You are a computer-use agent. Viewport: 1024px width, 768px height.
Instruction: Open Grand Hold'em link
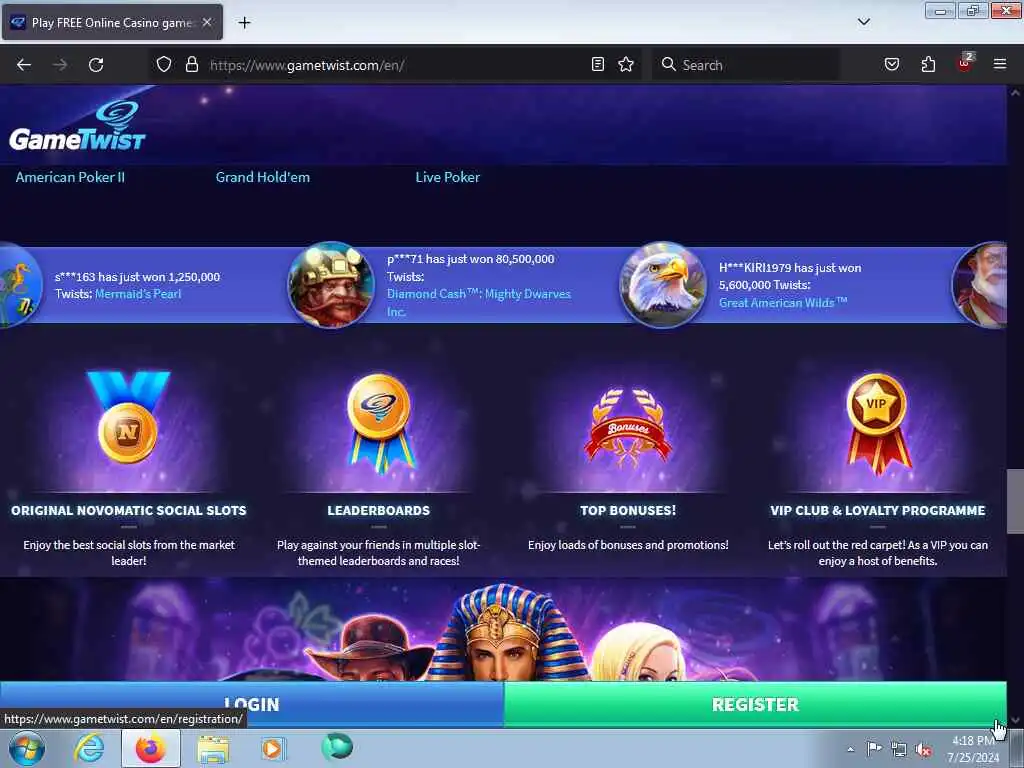point(263,177)
